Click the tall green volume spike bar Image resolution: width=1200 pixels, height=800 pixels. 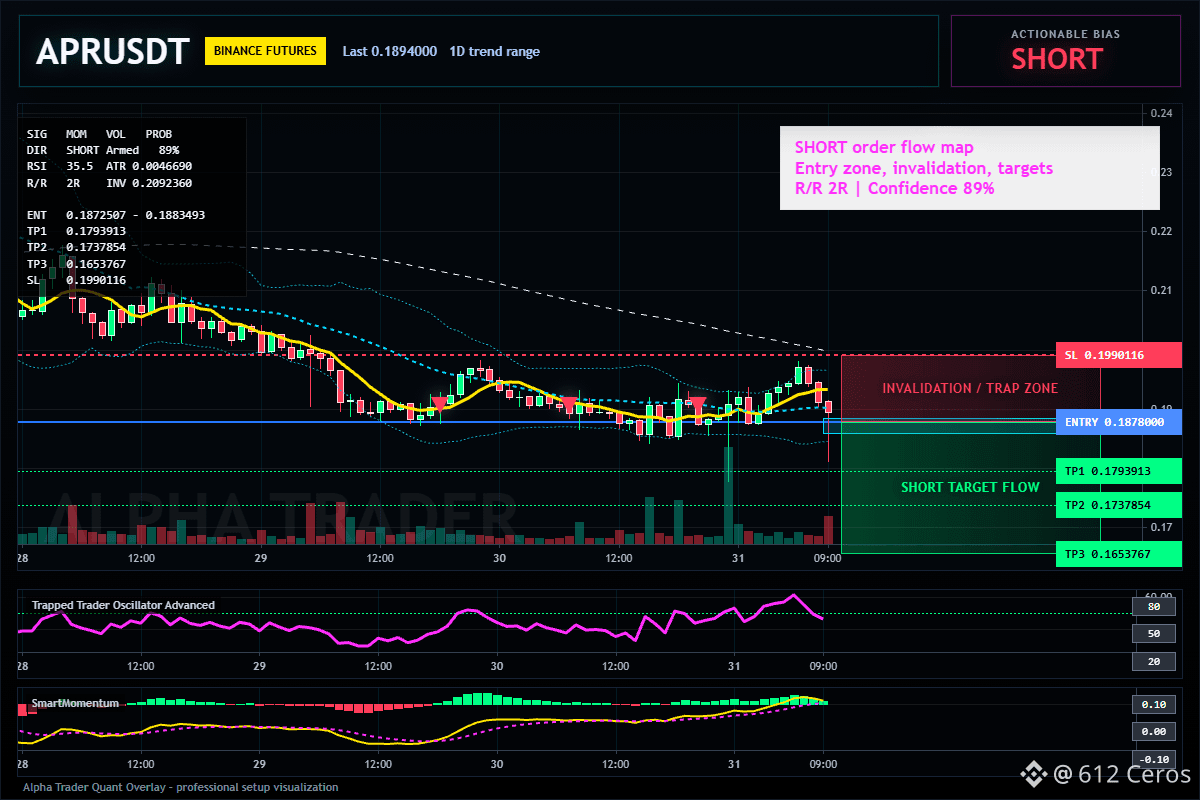pos(729,495)
